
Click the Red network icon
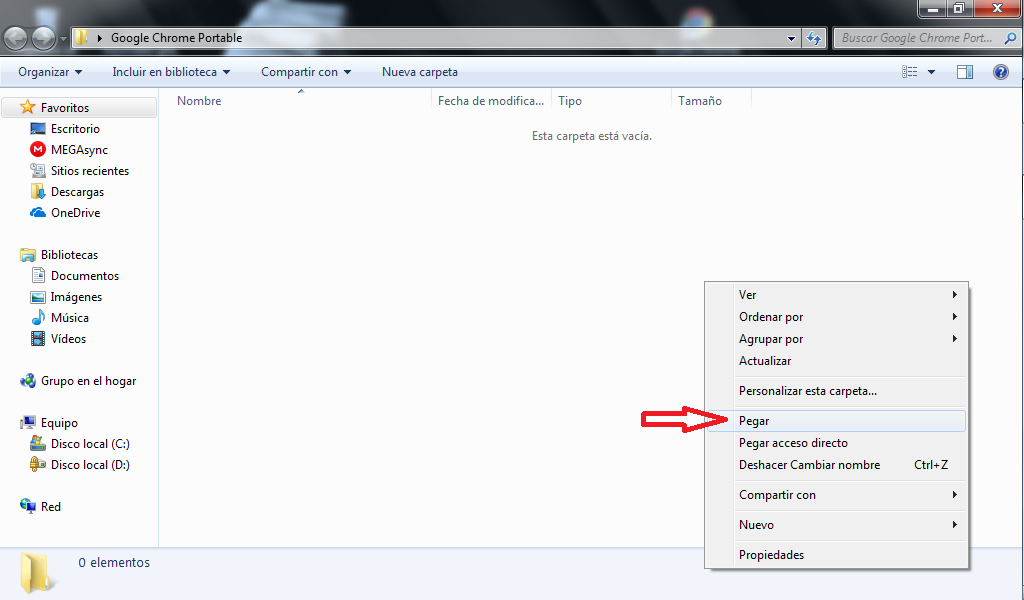[27, 506]
